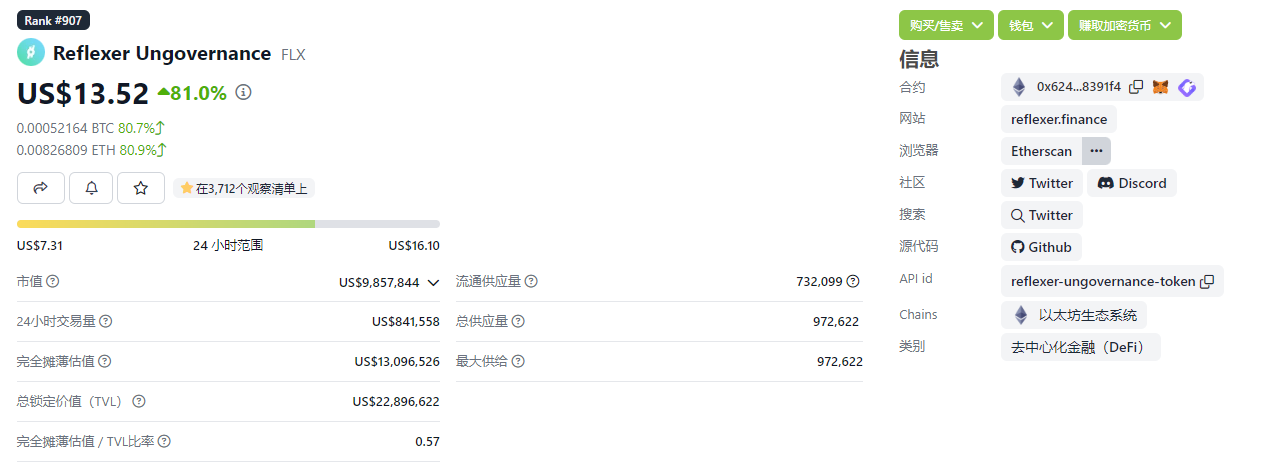Open the 购买/出卖 dropdown
1263x468 pixels.
point(946,25)
